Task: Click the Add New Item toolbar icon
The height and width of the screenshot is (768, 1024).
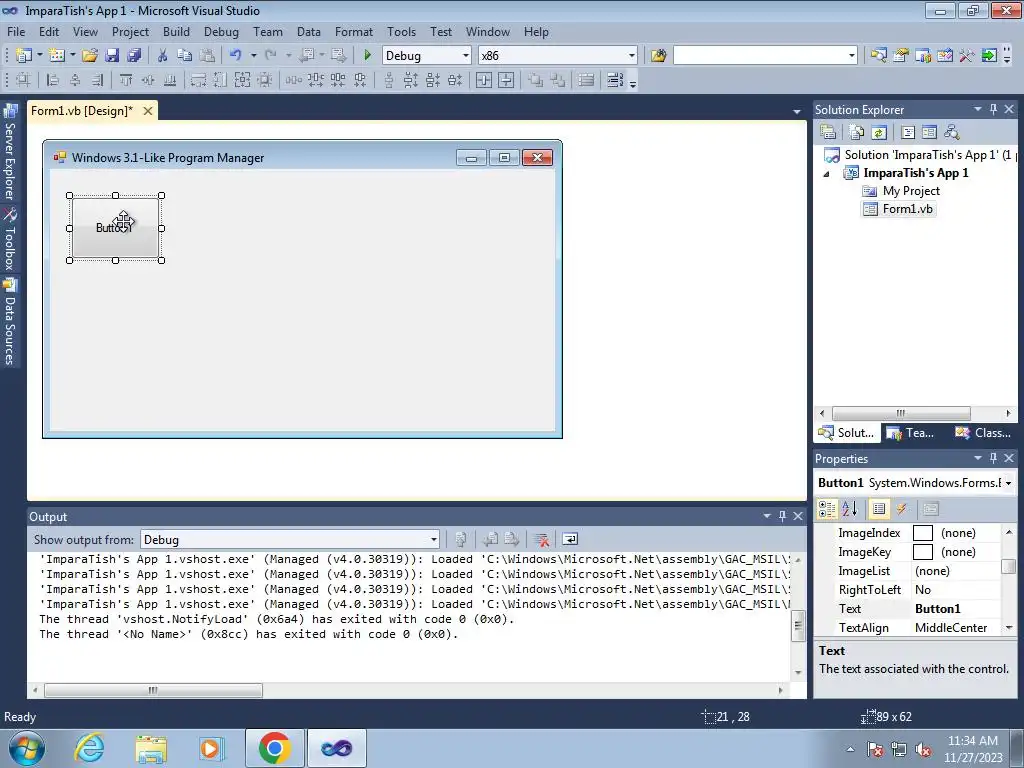Action: pyautogui.click(x=57, y=56)
